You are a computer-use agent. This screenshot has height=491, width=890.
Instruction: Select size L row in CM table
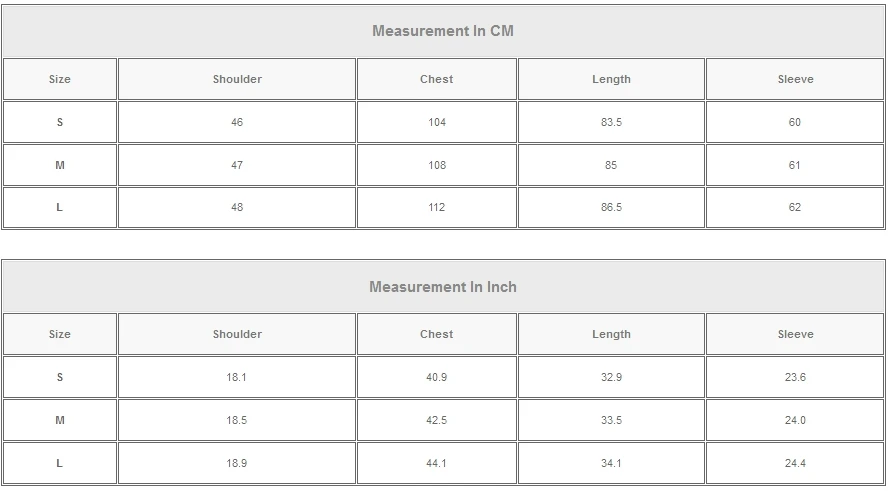pyautogui.click(x=60, y=207)
